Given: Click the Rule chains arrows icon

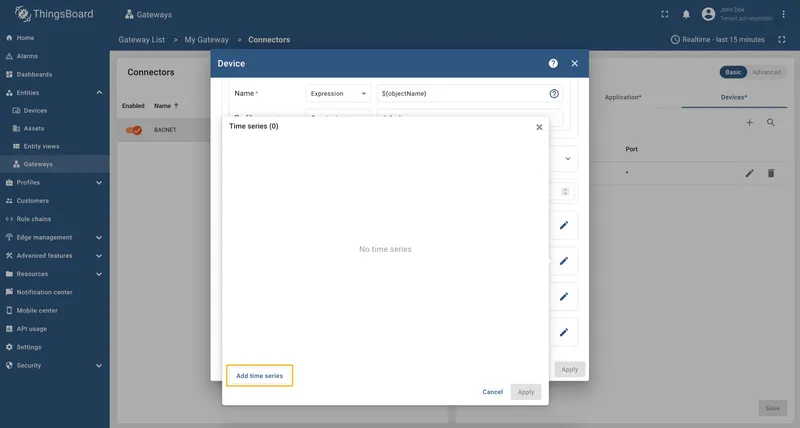Looking at the screenshot, I should [9, 219].
